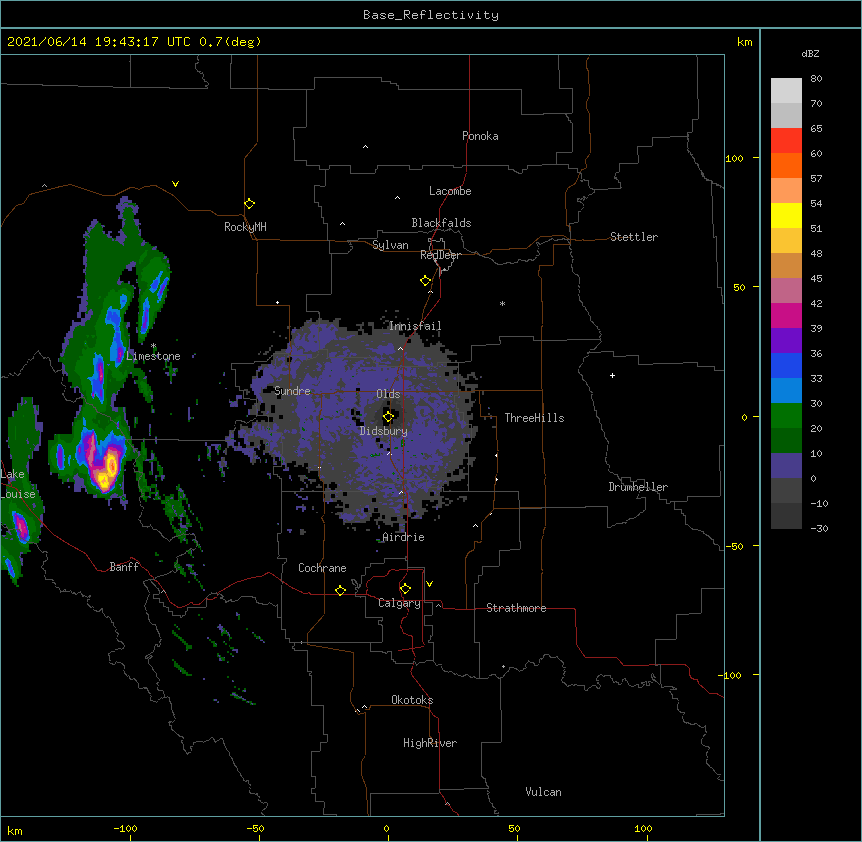Click the yellow diamond marker below Cochrane
The height and width of the screenshot is (842, 862).
pos(340,590)
